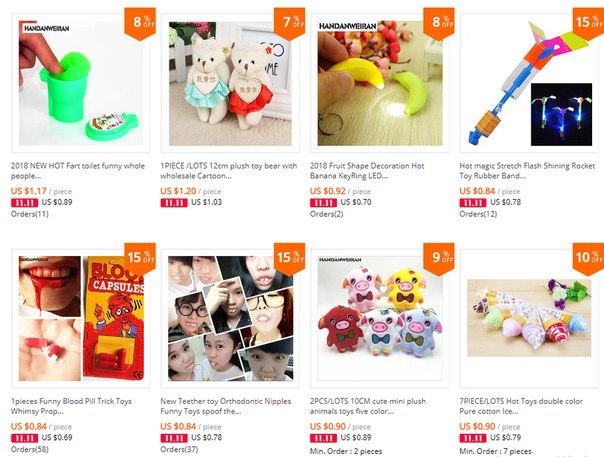Click Orders(58) under blood pill toy
This screenshot has height=457, width=604.
click(30, 449)
